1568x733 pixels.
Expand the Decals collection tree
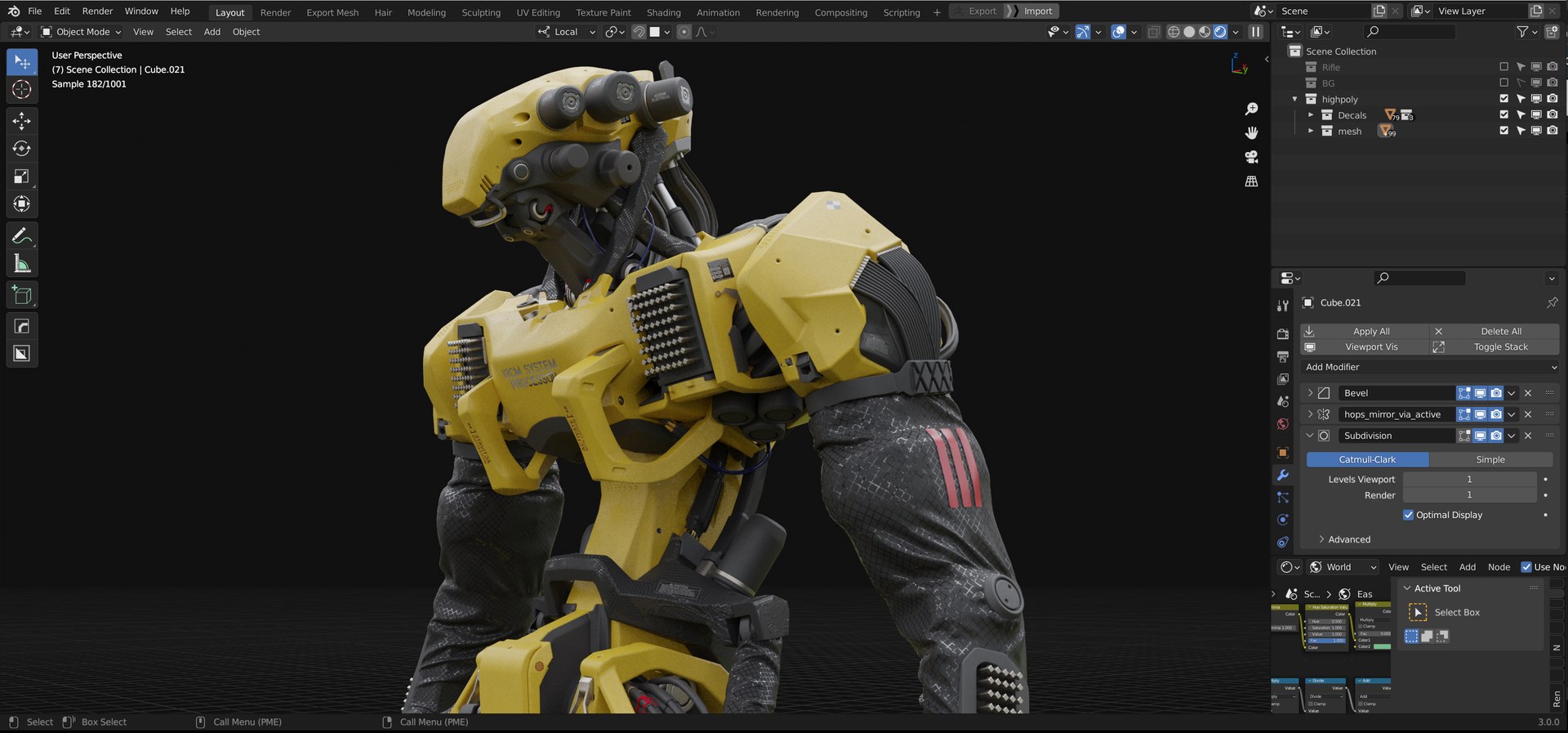coord(1311,115)
